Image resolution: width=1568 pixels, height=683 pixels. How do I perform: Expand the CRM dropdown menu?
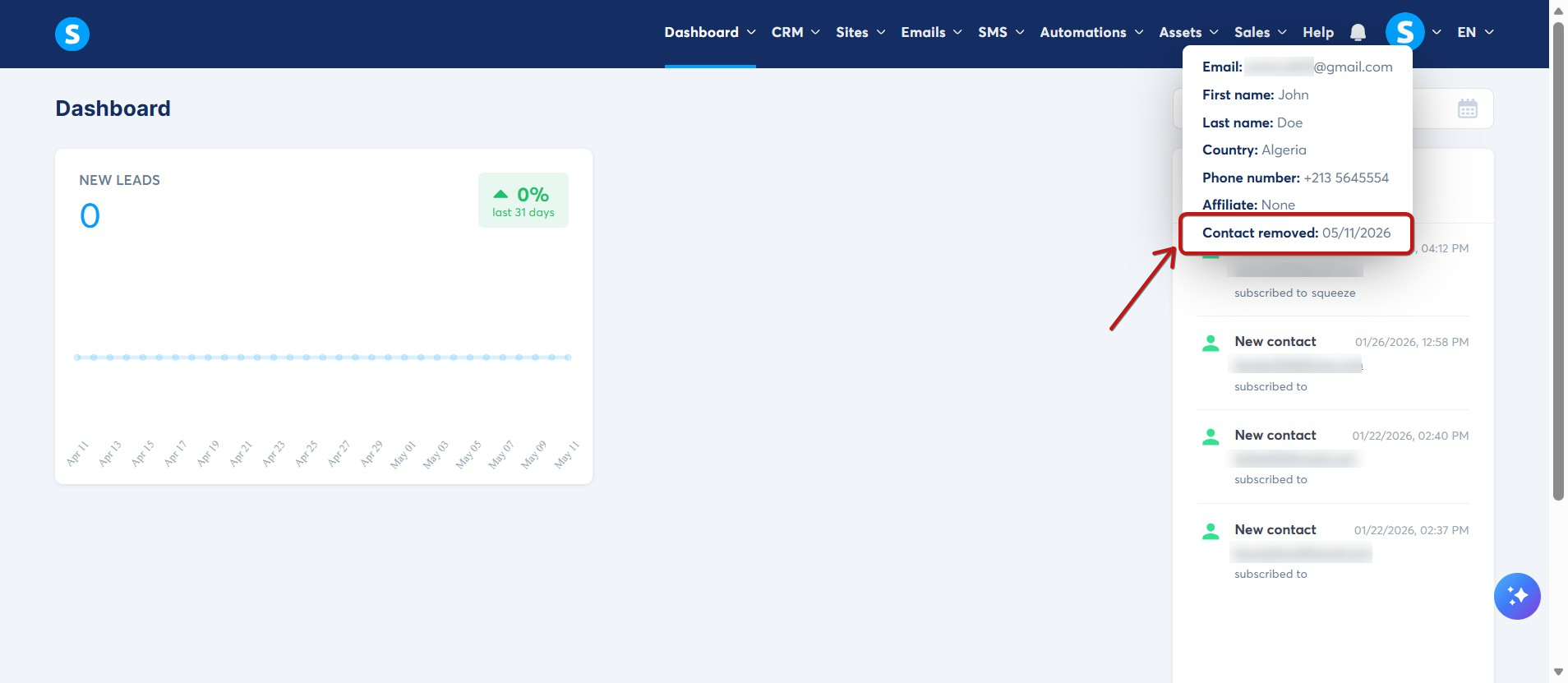click(796, 32)
